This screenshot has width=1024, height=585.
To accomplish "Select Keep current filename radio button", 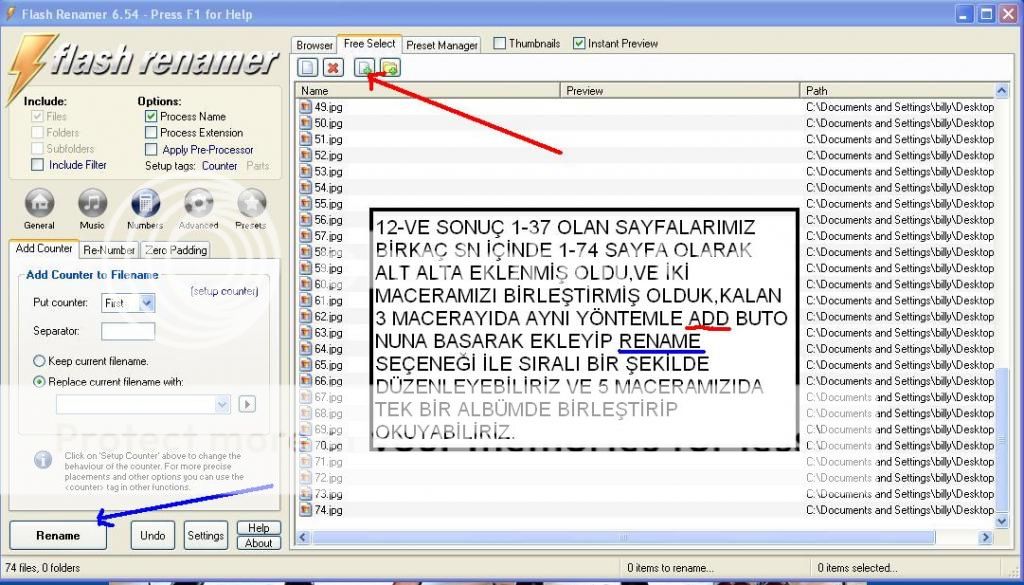I will point(39,361).
